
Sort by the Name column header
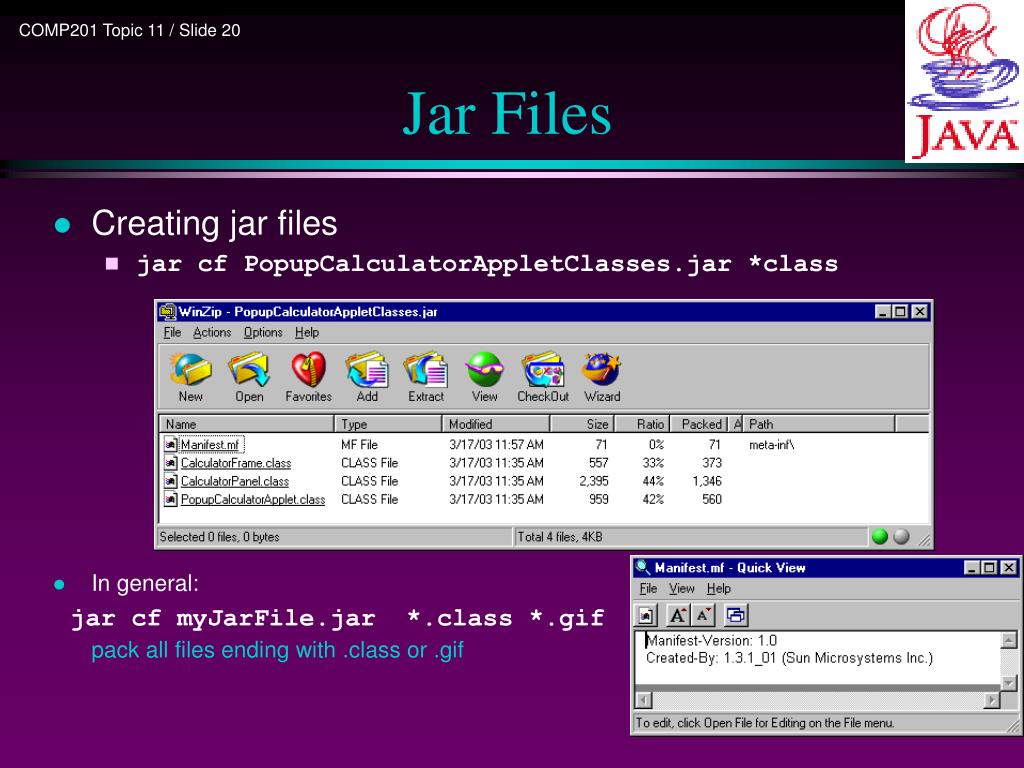(x=247, y=424)
